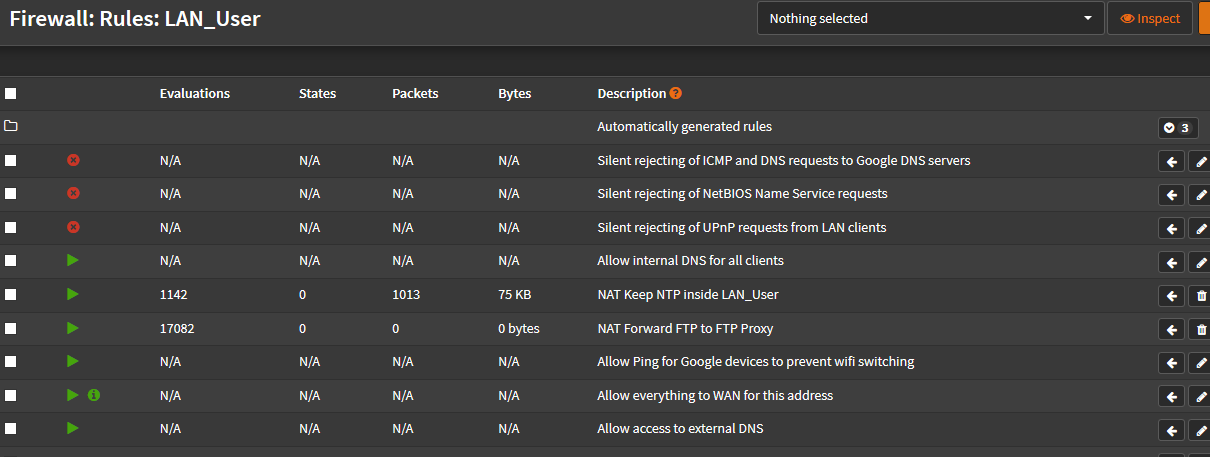Click the edit pencil for Google DNS reject rule

coord(1201,161)
